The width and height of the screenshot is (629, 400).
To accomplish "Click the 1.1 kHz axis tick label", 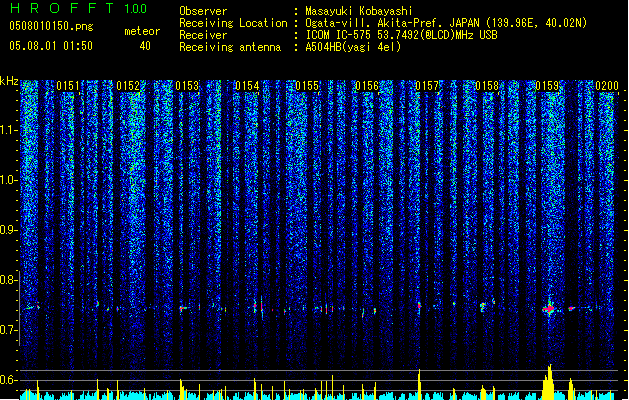I will (x=9, y=130).
